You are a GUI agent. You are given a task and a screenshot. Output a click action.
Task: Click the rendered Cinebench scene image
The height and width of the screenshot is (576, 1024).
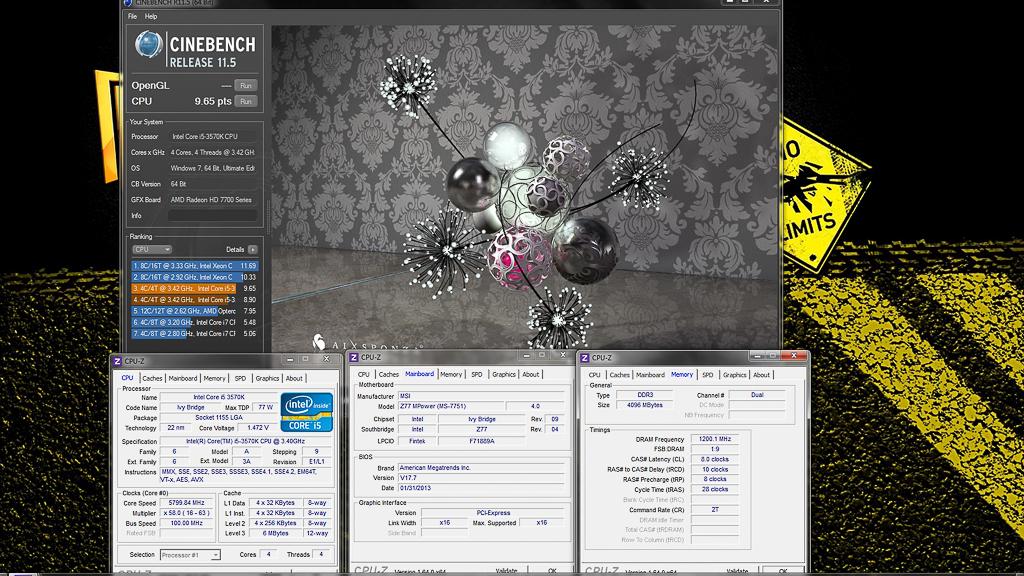[525, 187]
